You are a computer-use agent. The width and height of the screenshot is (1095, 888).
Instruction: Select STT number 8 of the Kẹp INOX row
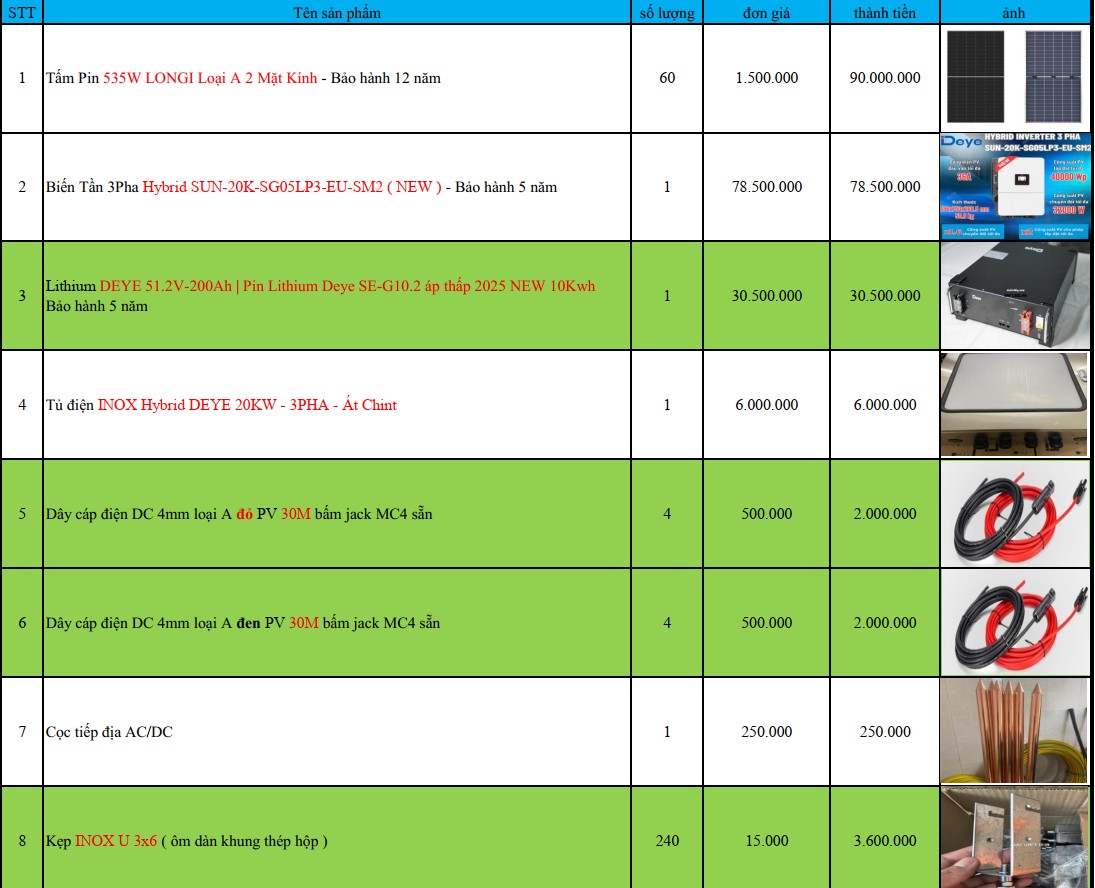(22, 841)
